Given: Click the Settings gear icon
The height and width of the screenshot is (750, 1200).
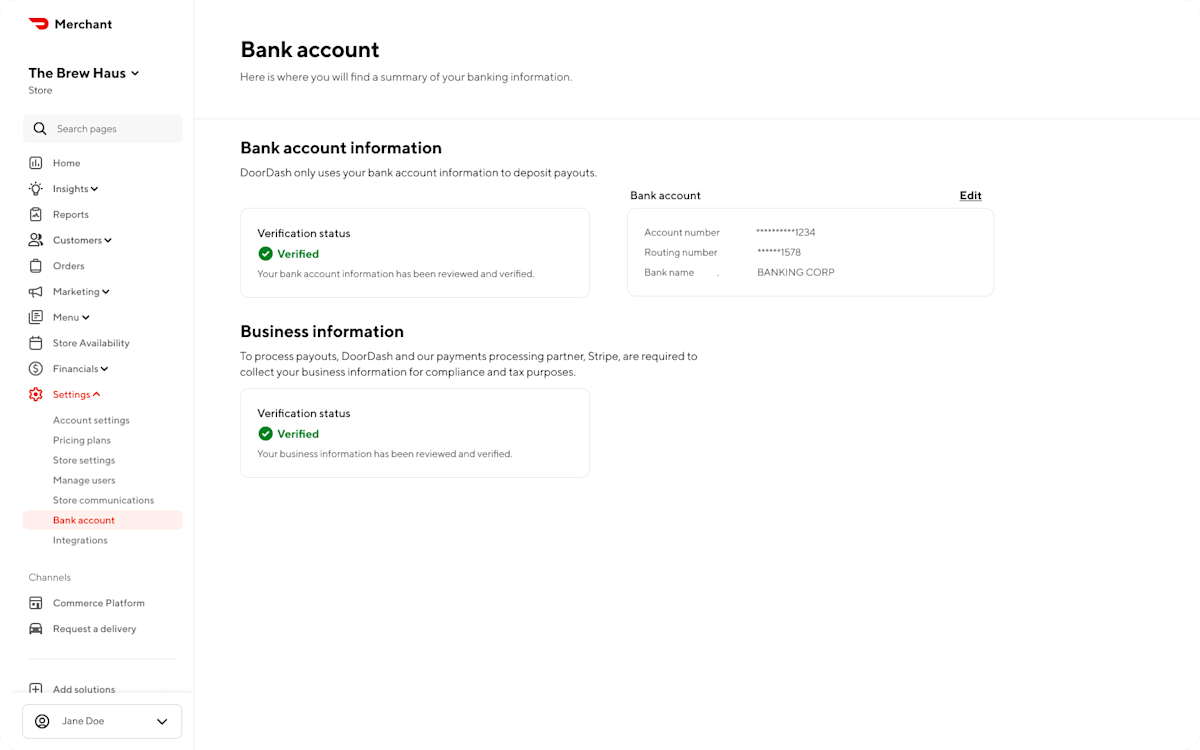Looking at the screenshot, I should click(x=37, y=394).
